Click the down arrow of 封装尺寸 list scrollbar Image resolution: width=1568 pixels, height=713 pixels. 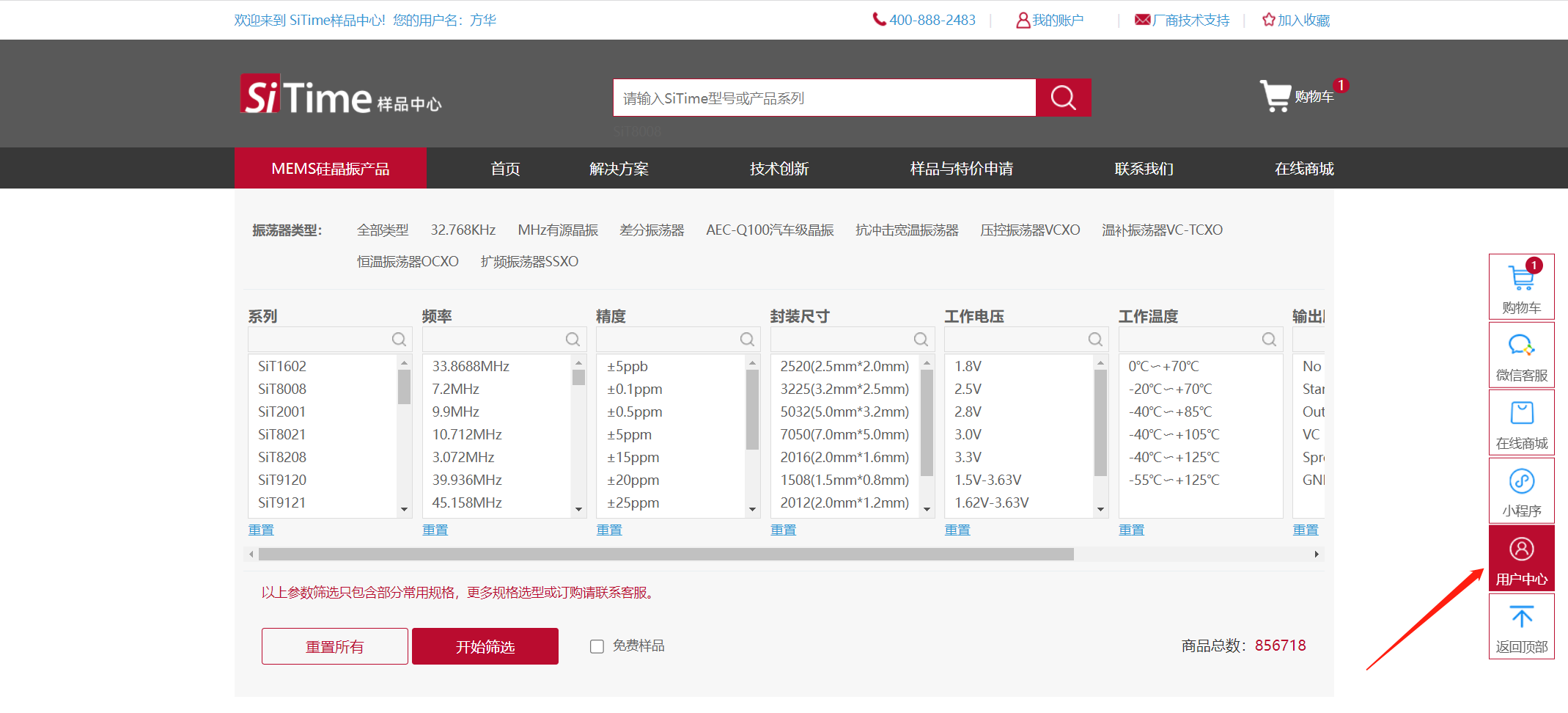point(927,510)
